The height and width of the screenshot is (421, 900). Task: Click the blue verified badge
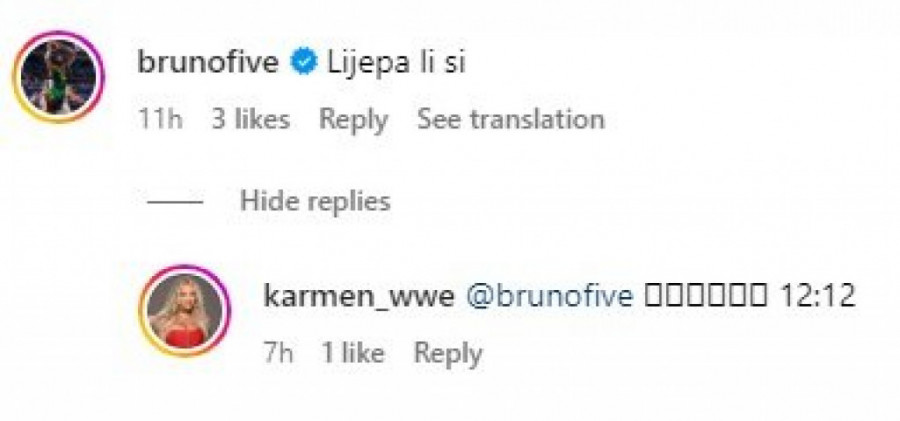pos(304,64)
